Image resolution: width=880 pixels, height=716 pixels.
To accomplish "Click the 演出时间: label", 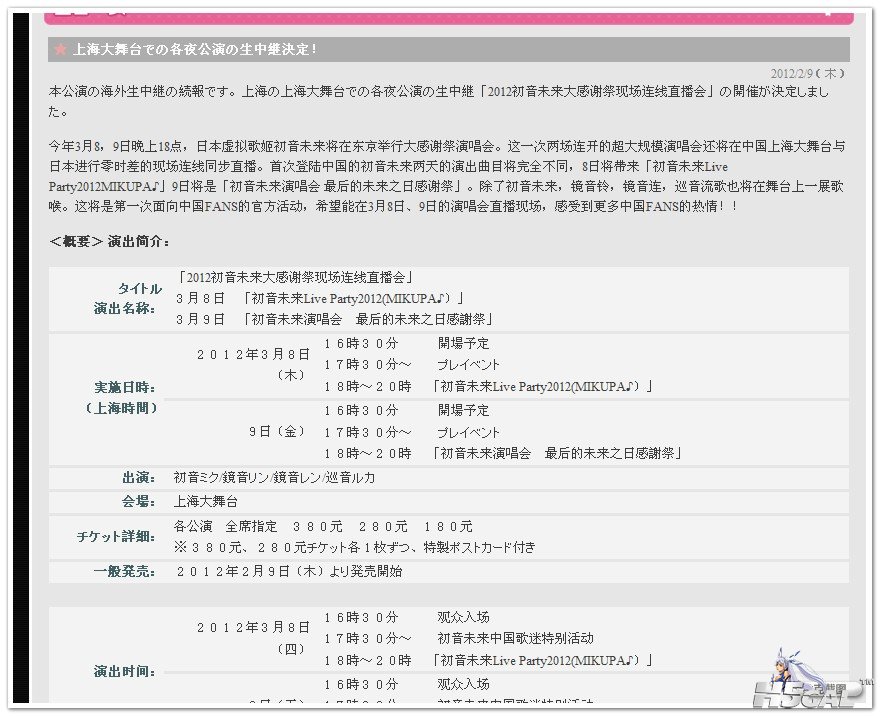I will tap(125, 671).
